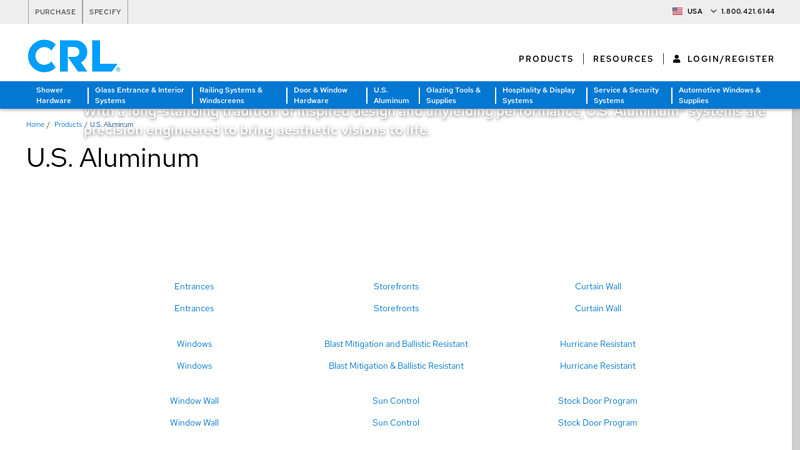The width and height of the screenshot is (800, 450).
Task: Open the lower Hurricane Resistant link
Action: pyautogui.click(x=597, y=366)
